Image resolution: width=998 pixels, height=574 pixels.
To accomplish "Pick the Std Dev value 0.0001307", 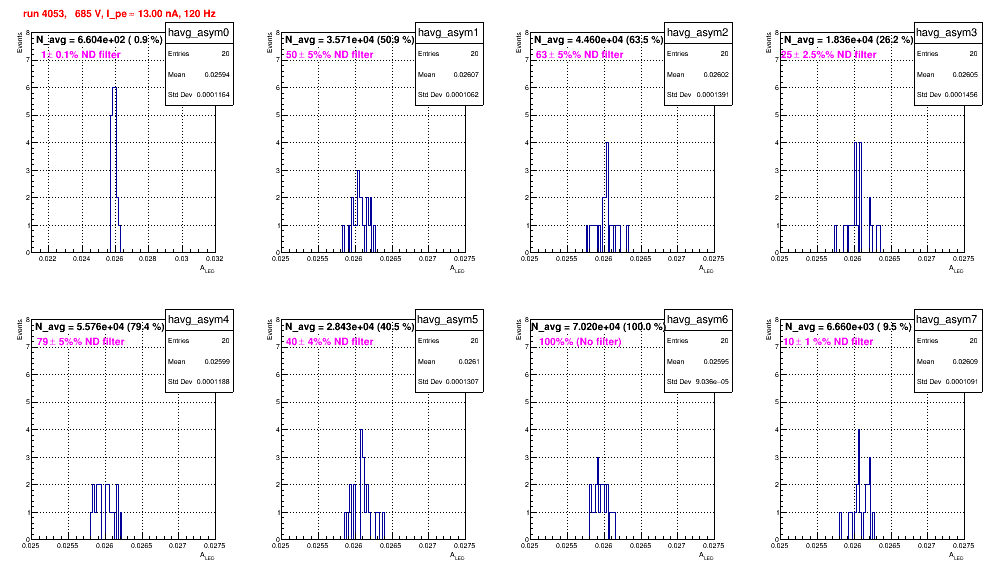I will click(x=463, y=382).
